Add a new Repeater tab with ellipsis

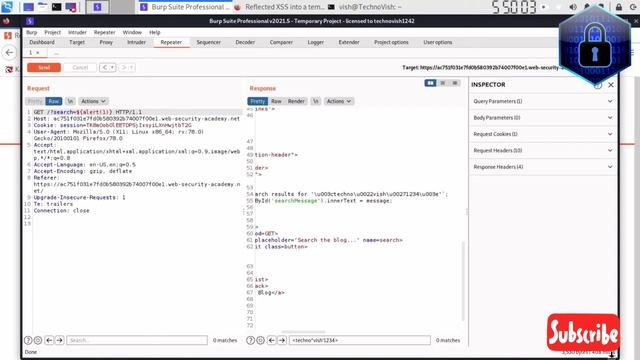tap(56, 53)
